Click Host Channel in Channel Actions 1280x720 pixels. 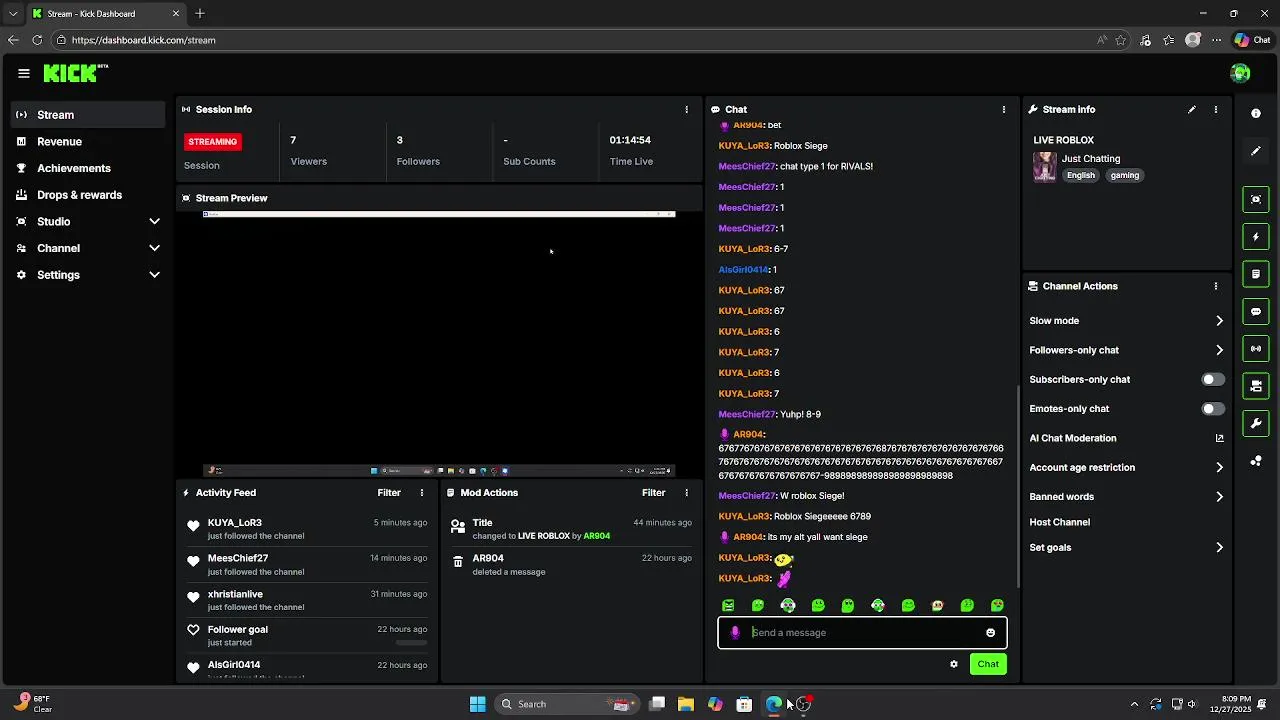point(1060,522)
